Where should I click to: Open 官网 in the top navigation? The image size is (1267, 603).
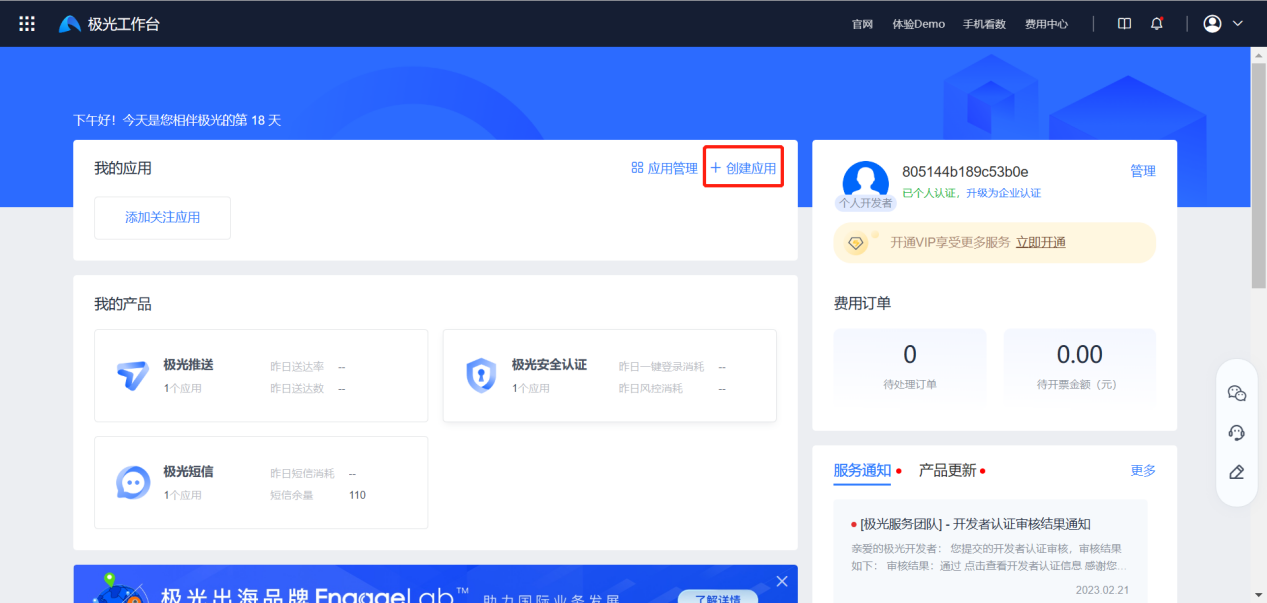(x=862, y=24)
